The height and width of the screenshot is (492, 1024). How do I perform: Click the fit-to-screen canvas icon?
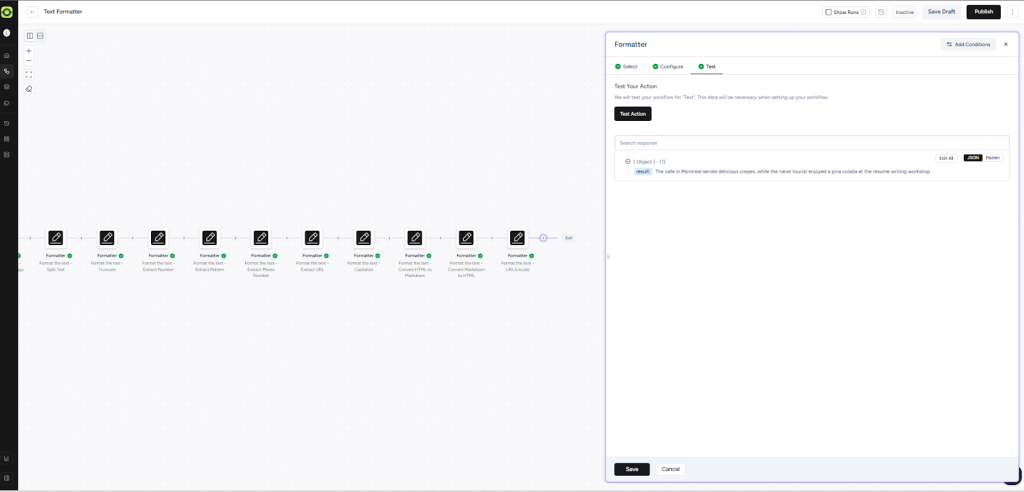tap(29, 74)
